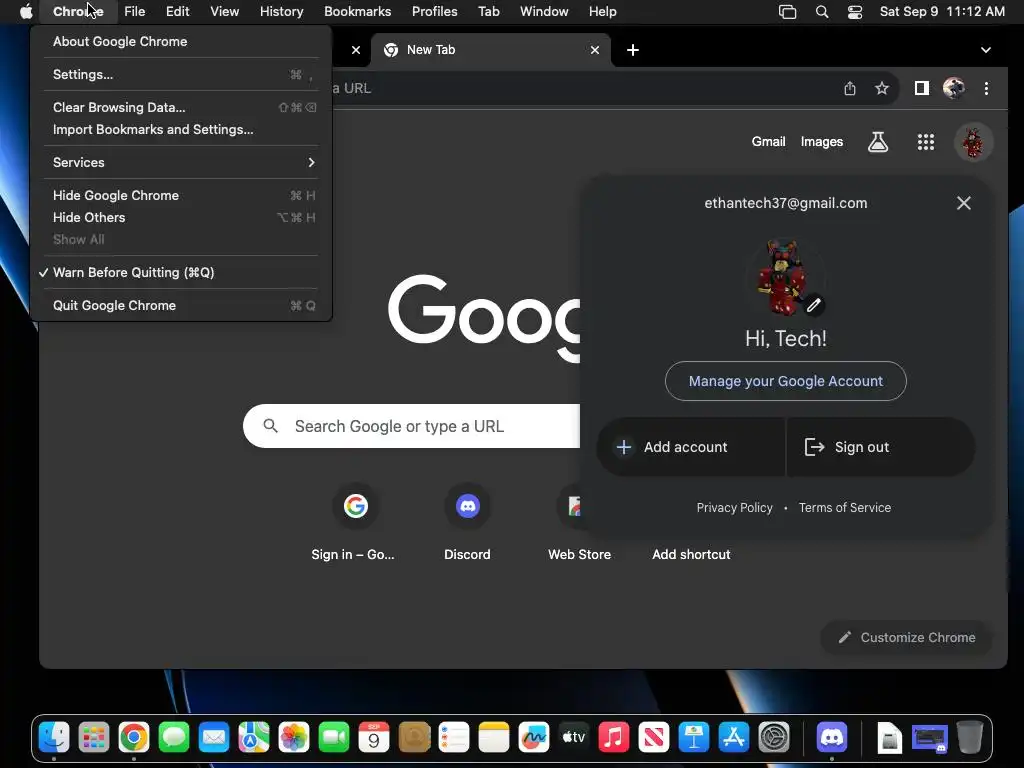Open FaceTime in the Dock
The width and height of the screenshot is (1024, 768).
point(334,738)
